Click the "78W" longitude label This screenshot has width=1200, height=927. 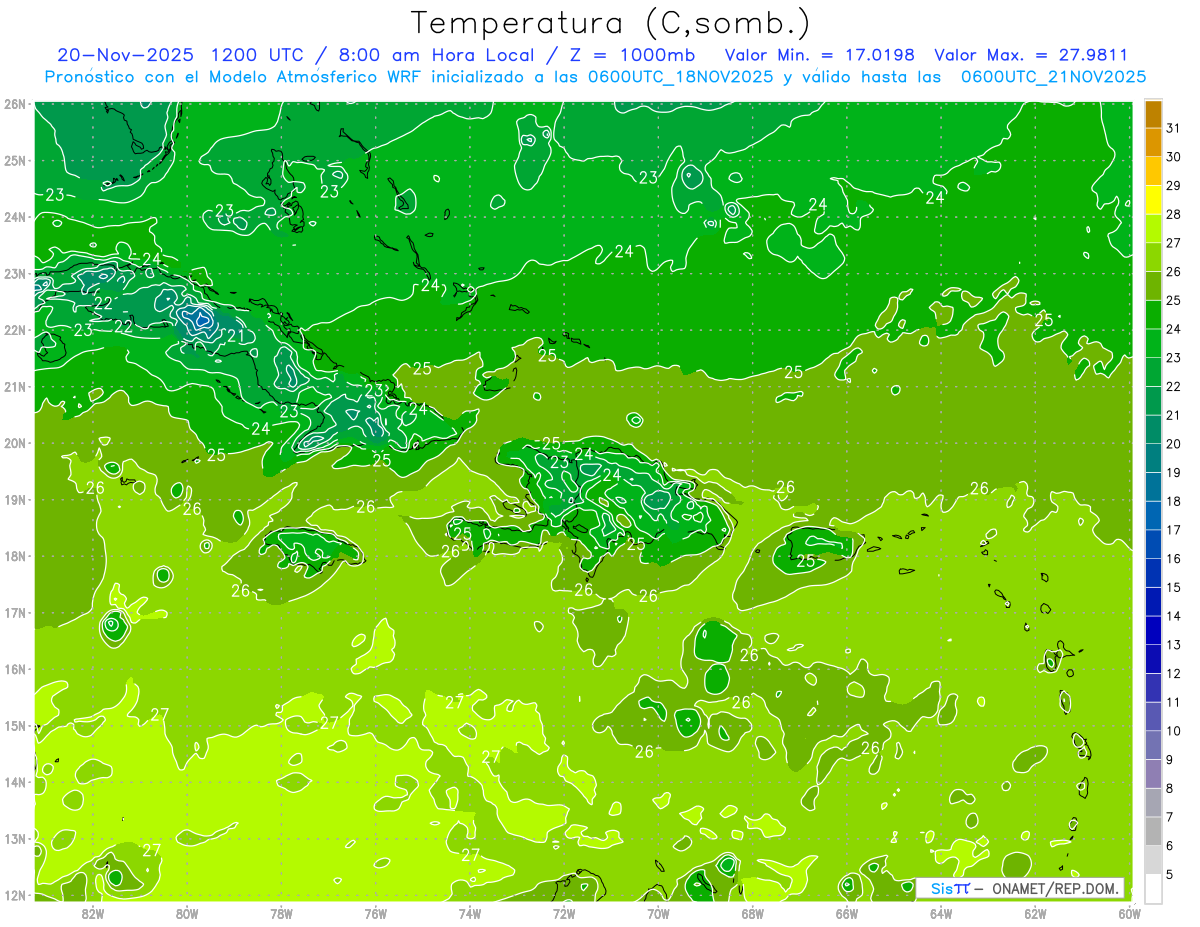click(281, 912)
